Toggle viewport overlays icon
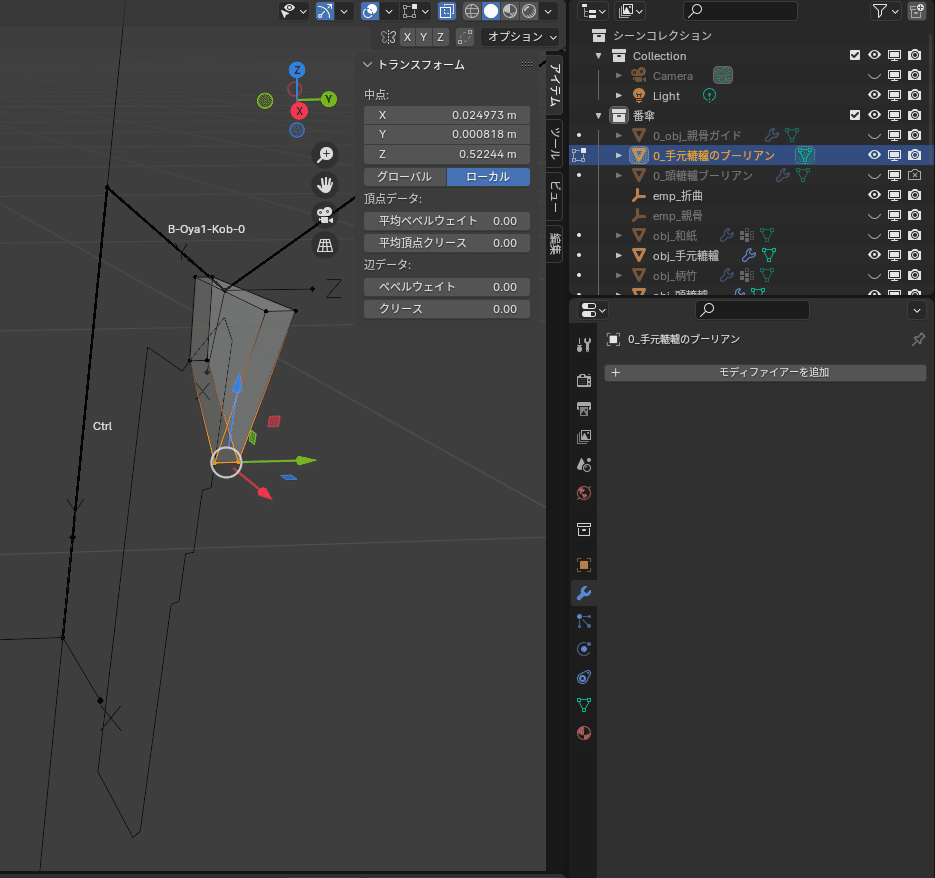This screenshot has height=878, width=935. pos(370,11)
